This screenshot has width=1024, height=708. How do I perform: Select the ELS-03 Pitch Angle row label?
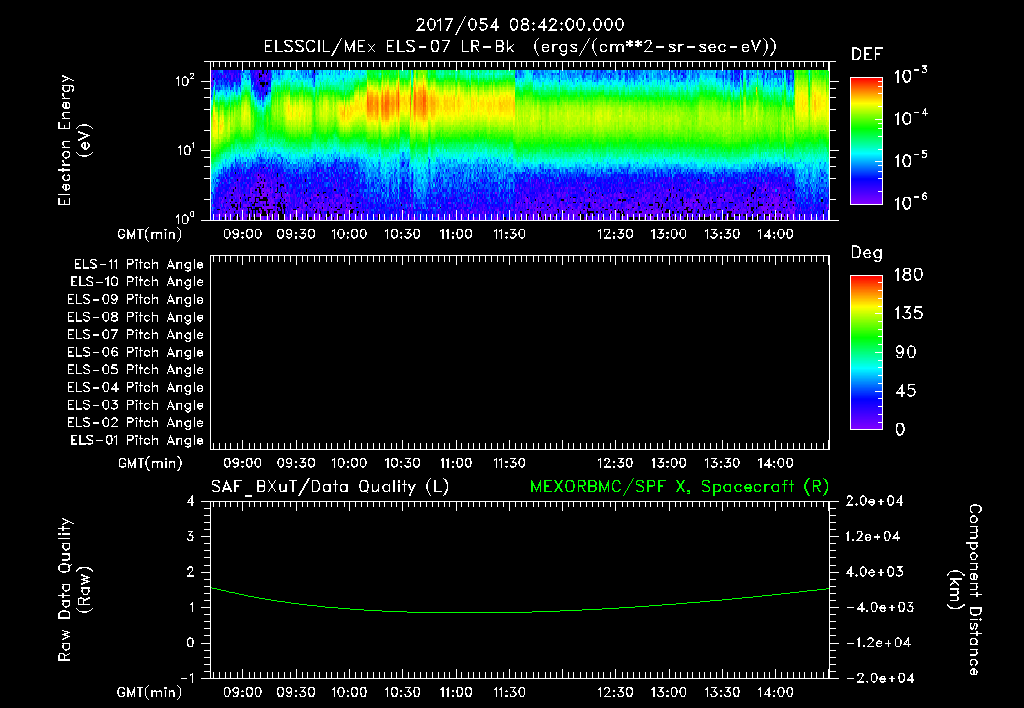coord(135,405)
